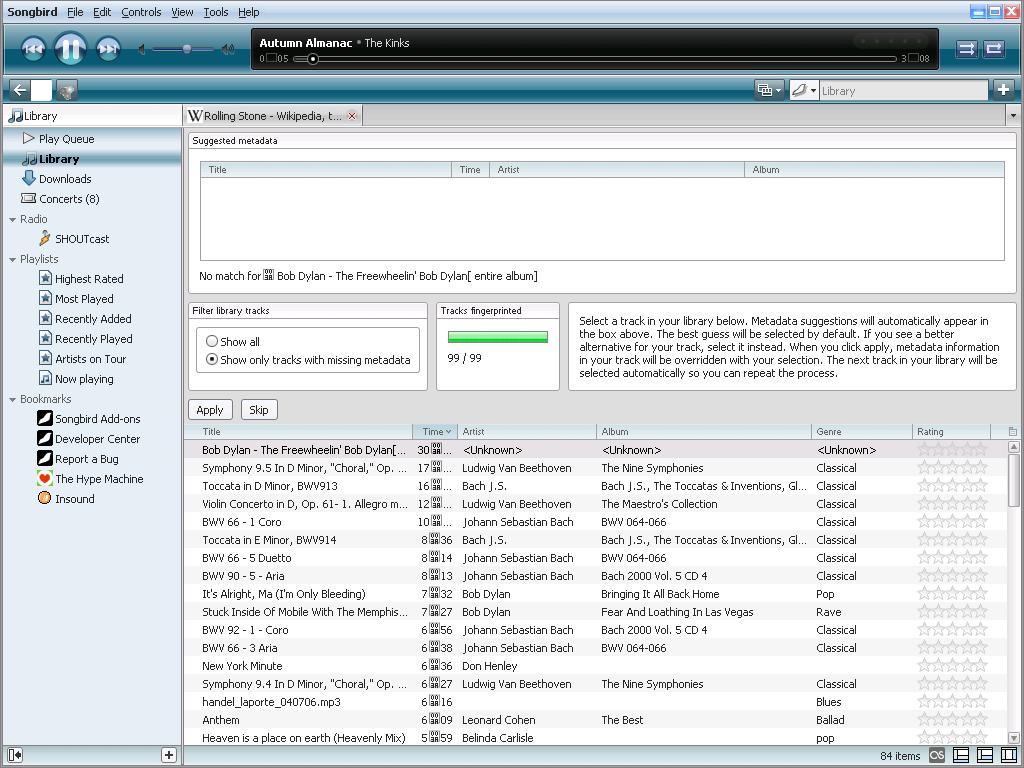
Task: Open the display panes dropdown in toolbar
Action: coord(769,90)
